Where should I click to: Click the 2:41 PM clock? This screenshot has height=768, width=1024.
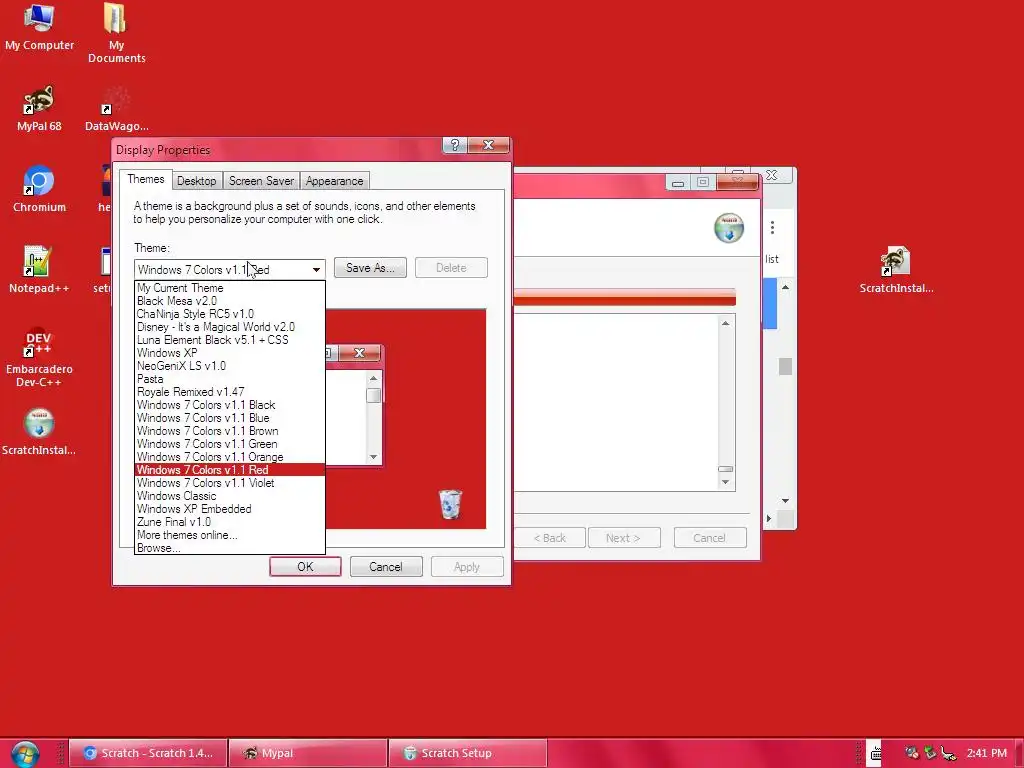(x=987, y=753)
